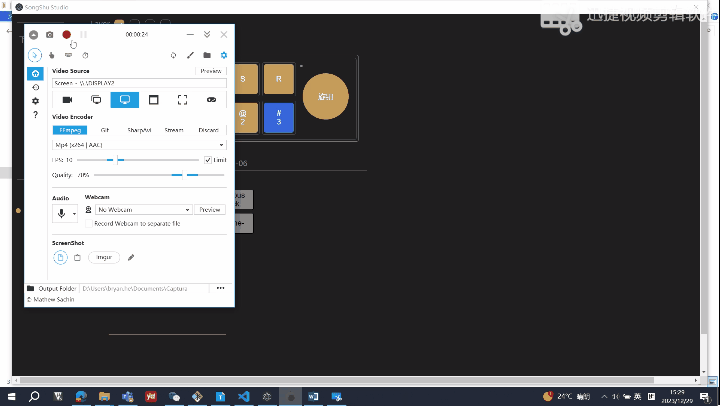Toggle include cursor in recording
Image resolution: width=720 pixels, height=406 pixels.
35,55
